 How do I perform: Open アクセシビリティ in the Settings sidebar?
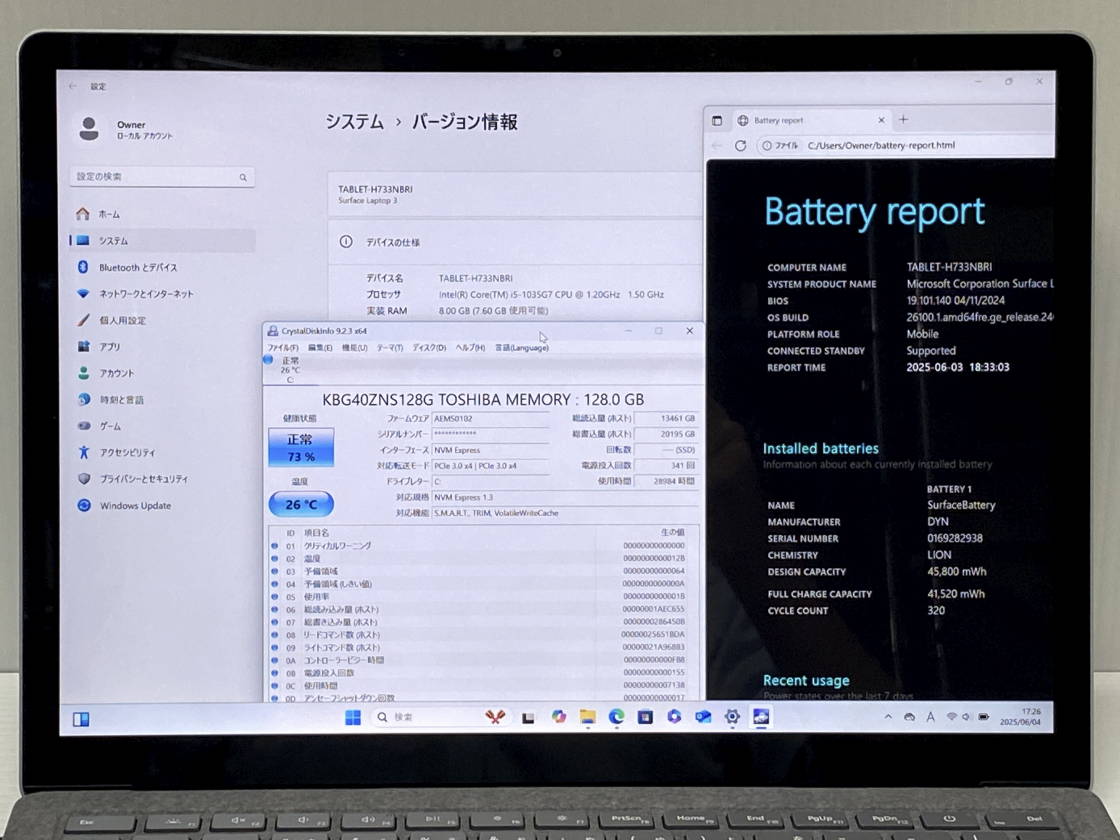coord(162,452)
